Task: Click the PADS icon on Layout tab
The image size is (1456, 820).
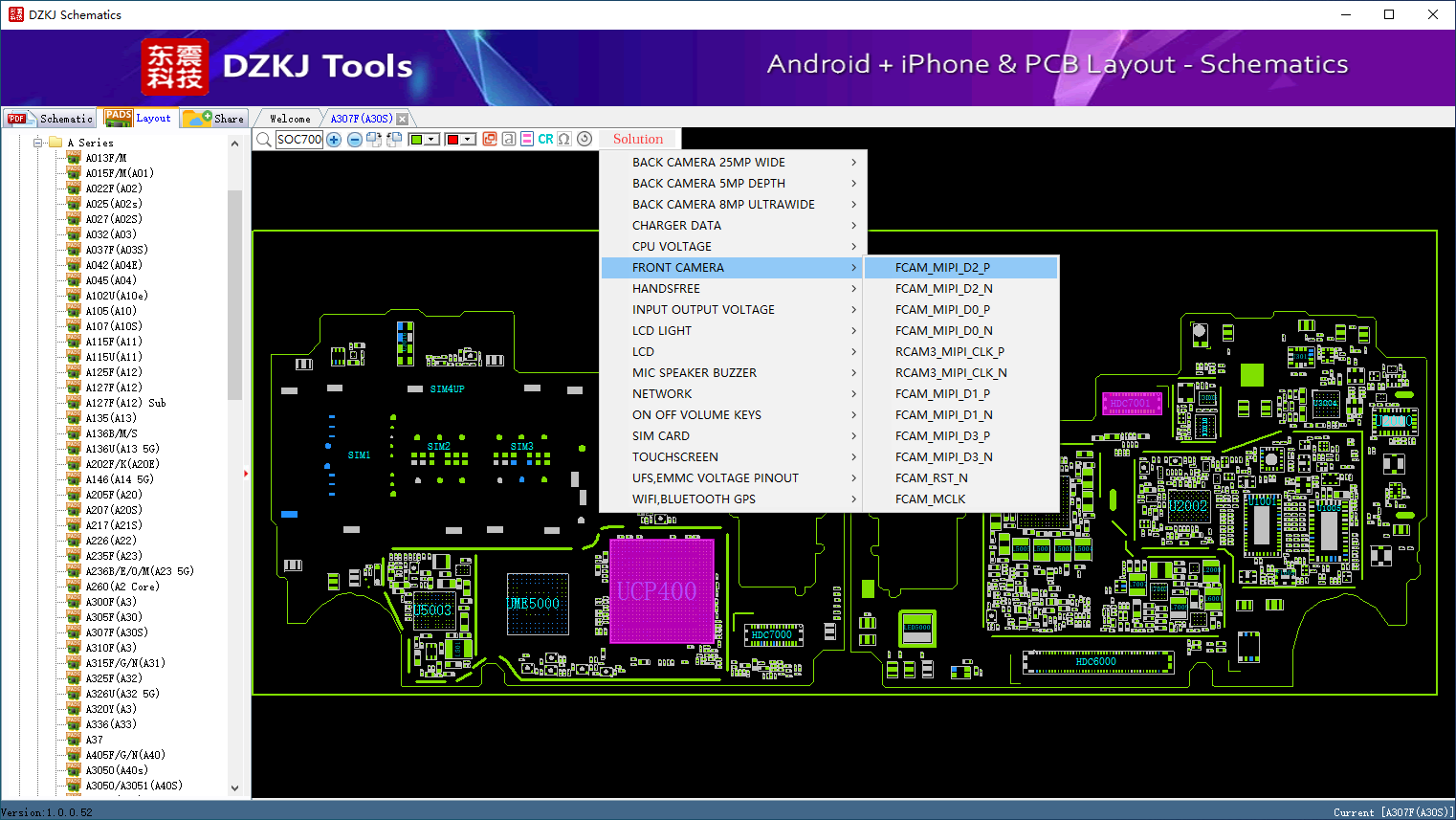Action: click(119, 118)
